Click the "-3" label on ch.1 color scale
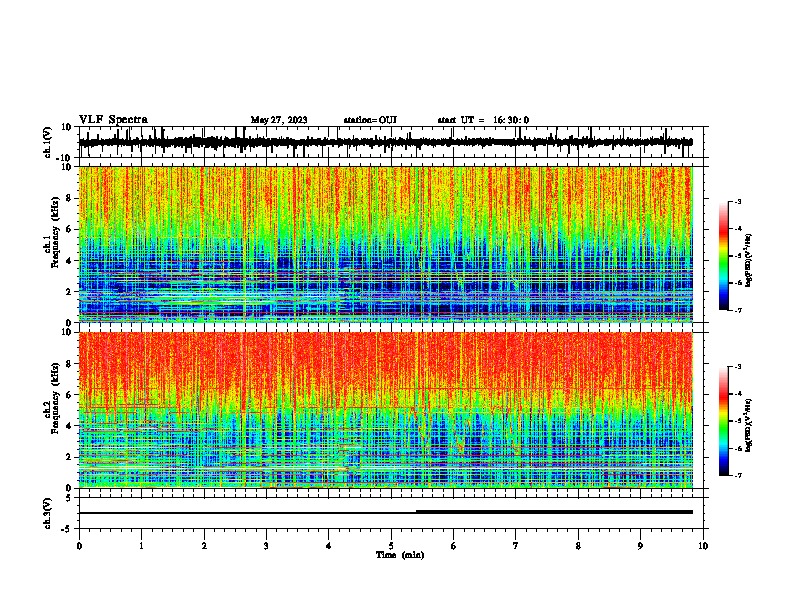This screenshot has height=612, width=792. (738, 202)
